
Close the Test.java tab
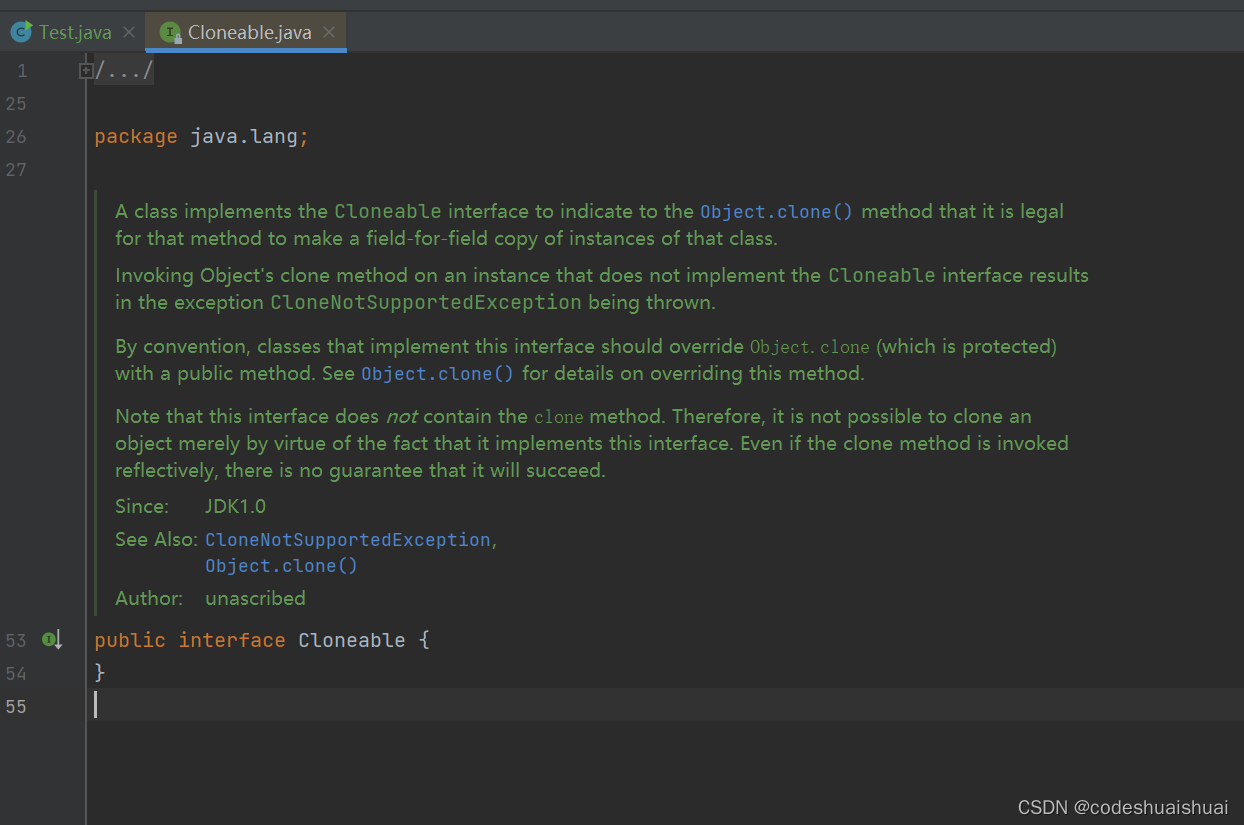tap(129, 32)
